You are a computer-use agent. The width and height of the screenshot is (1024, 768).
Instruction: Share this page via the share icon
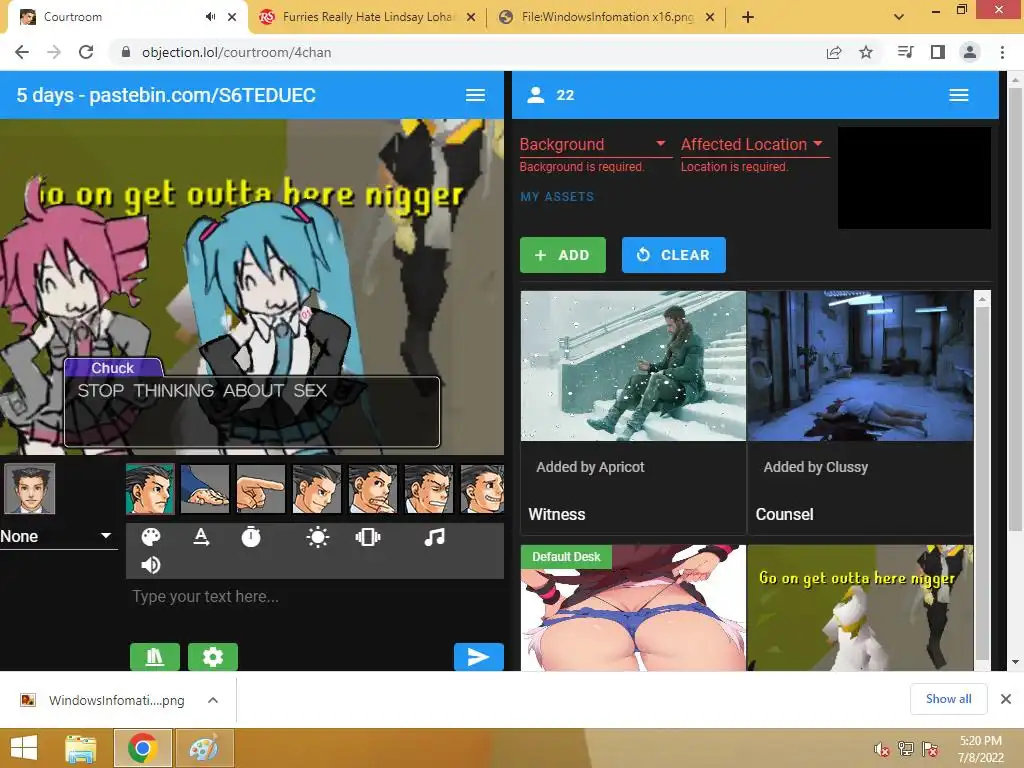click(x=834, y=52)
